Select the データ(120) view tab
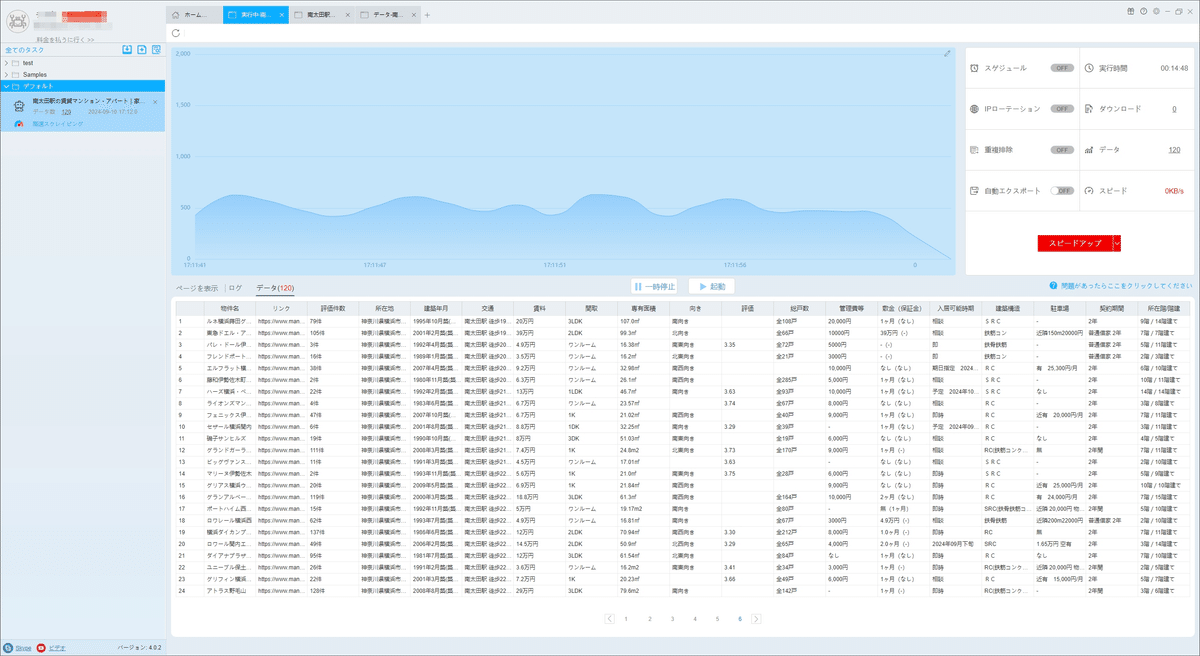The width and height of the screenshot is (1200, 656). coord(274,287)
